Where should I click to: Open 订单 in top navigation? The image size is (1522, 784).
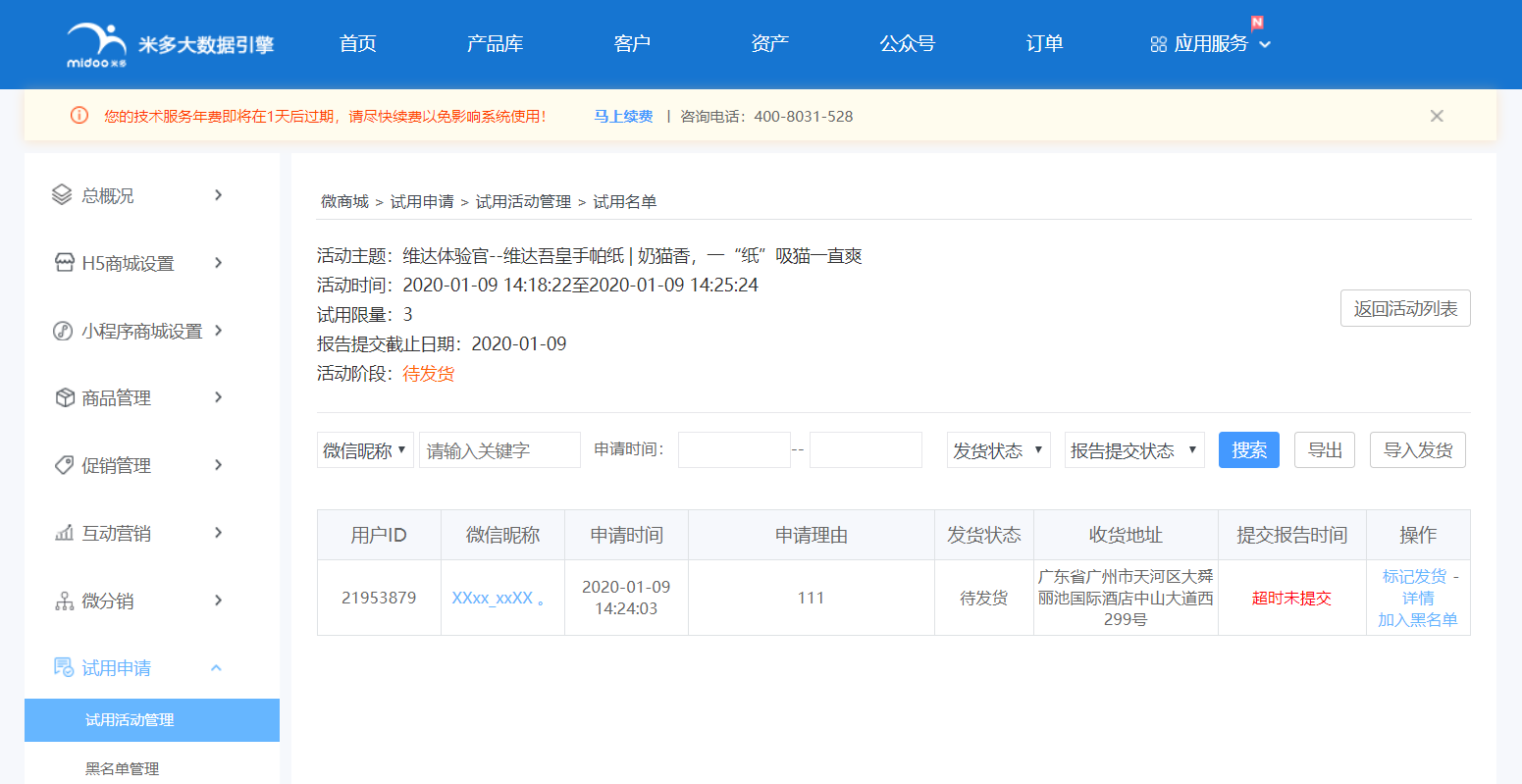coord(1045,44)
